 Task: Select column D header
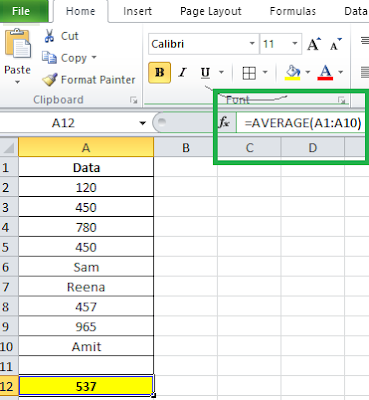312,148
